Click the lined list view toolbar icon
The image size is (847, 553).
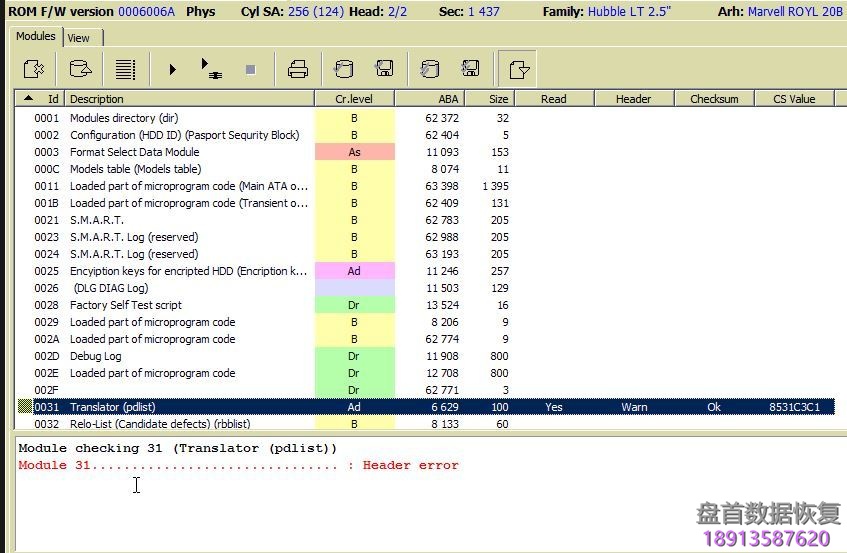tap(125, 69)
